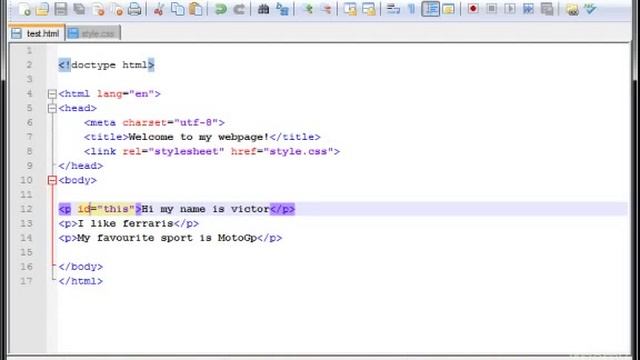The width and height of the screenshot is (640, 360).
Task: Zoom out using toolbar icon
Action: click(x=326, y=9)
